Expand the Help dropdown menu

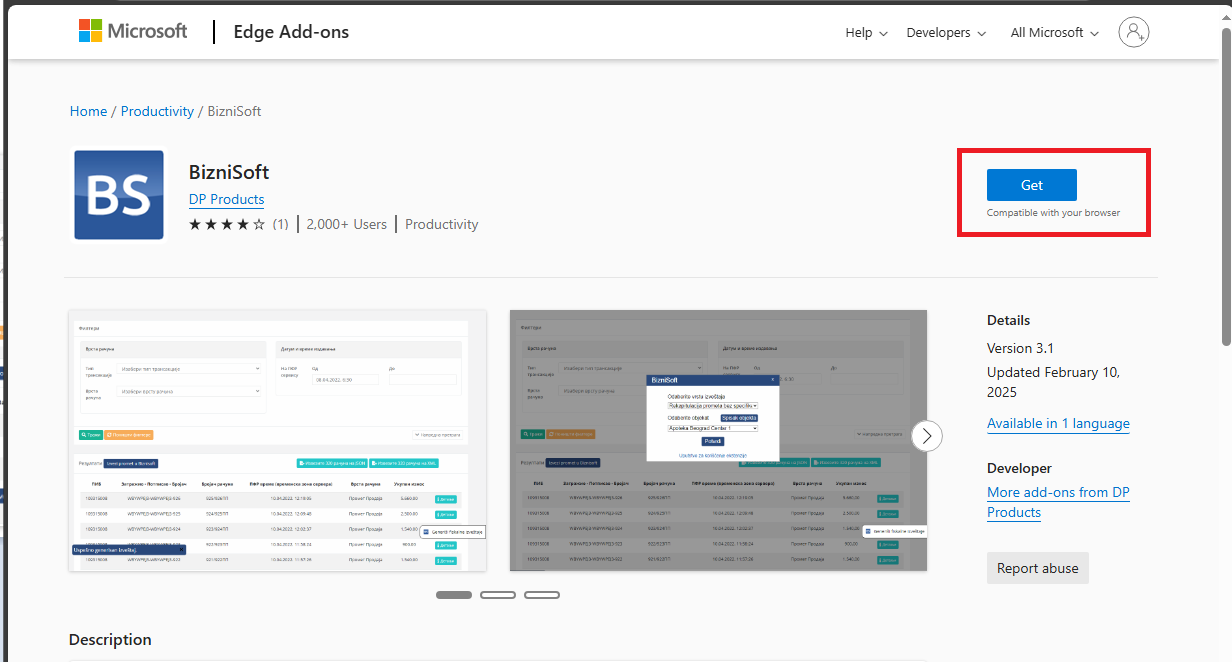point(866,33)
